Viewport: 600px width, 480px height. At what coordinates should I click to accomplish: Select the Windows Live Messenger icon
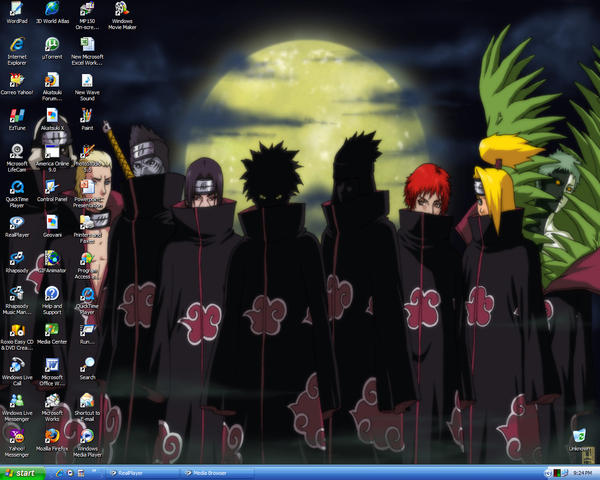tap(17, 407)
